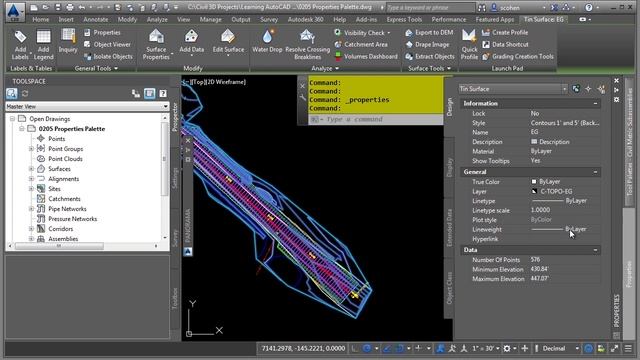Toggle the Toolspace panorama display icon

pyautogui.click(x=149, y=94)
